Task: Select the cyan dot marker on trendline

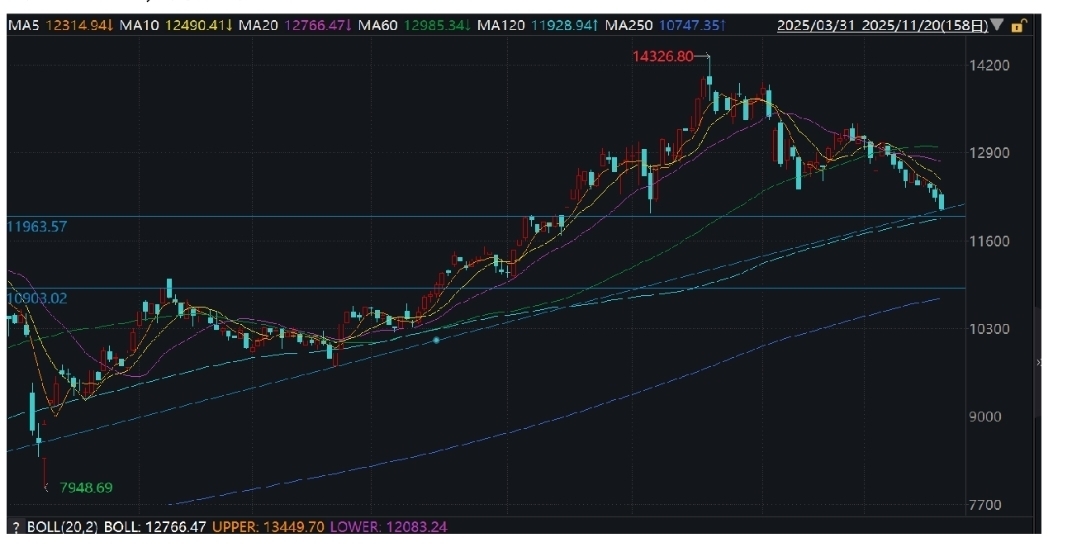Action: coord(436,340)
